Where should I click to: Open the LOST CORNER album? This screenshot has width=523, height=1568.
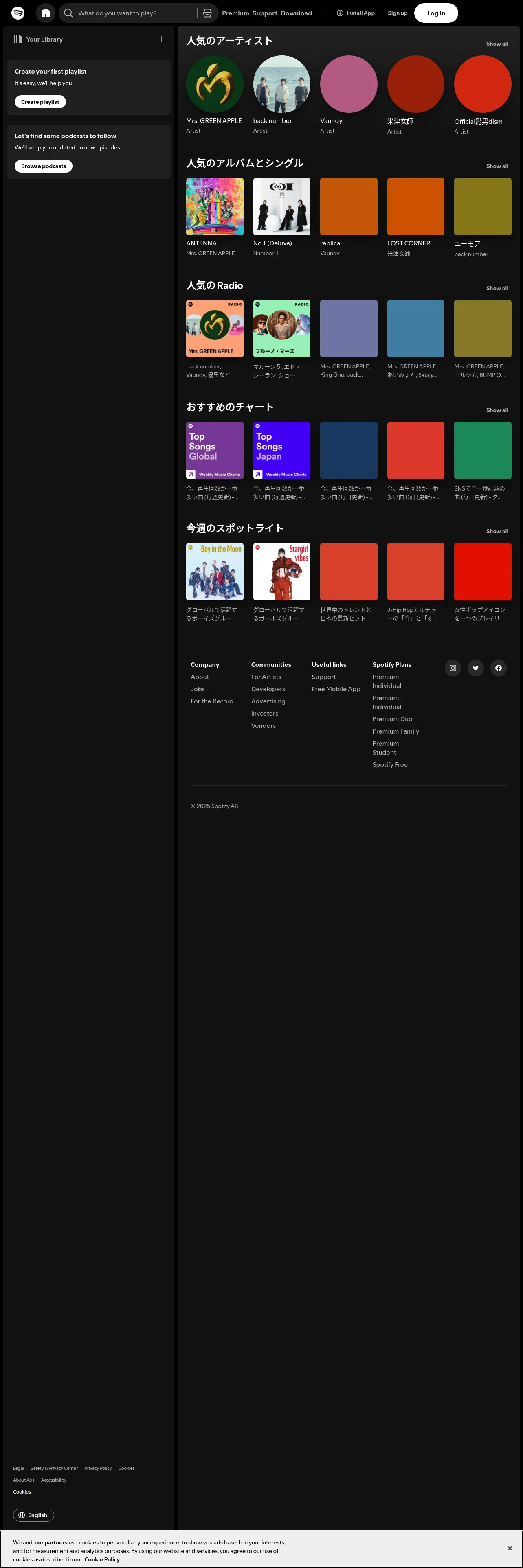pyautogui.click(x=416, y=206)
